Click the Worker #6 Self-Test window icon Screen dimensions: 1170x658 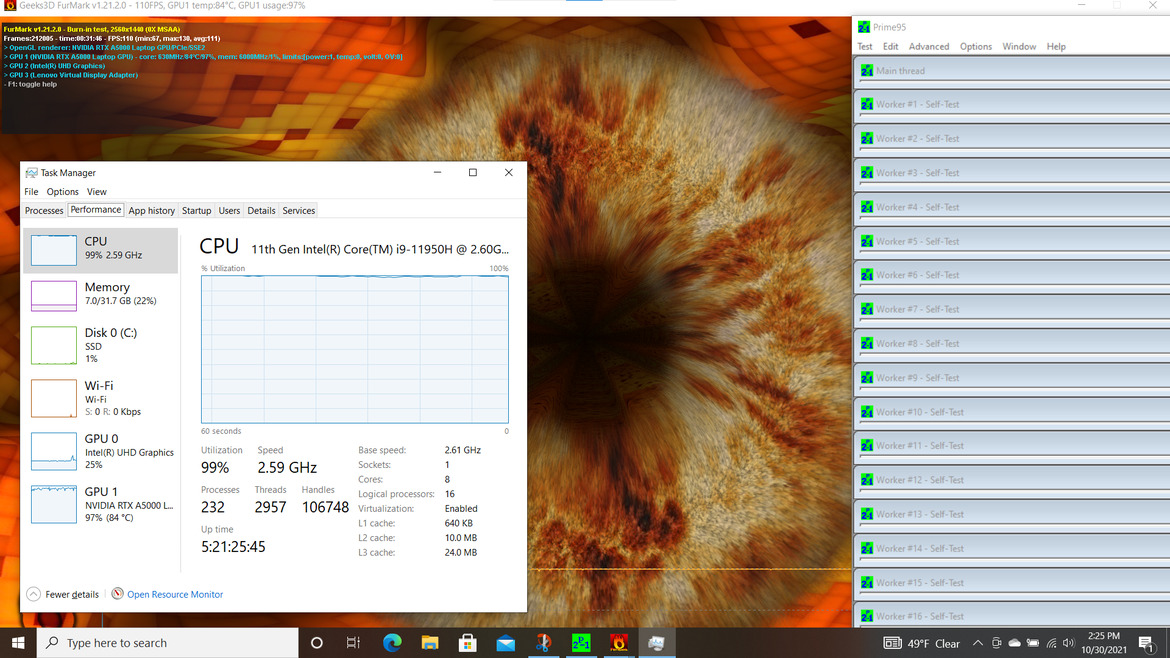(x=866, y=275)
